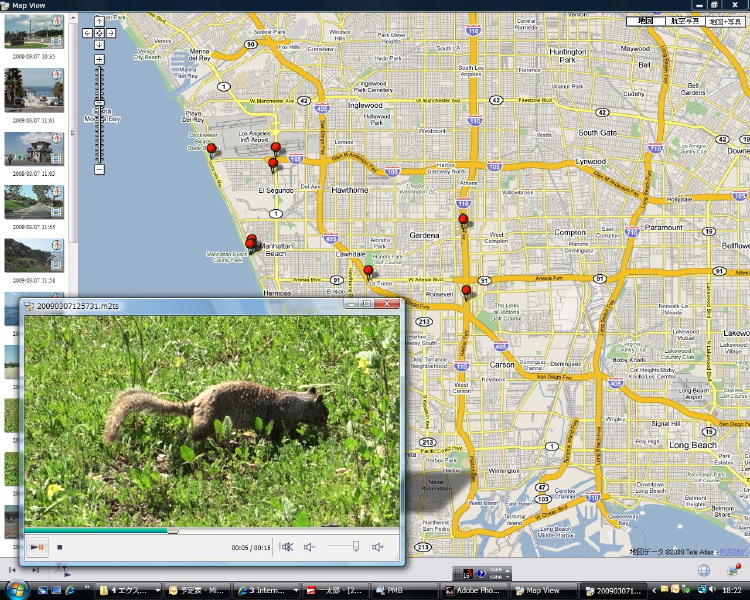Recenter map using the center pan button
Viewport: 750px width, 600px height.
[99, 33]
